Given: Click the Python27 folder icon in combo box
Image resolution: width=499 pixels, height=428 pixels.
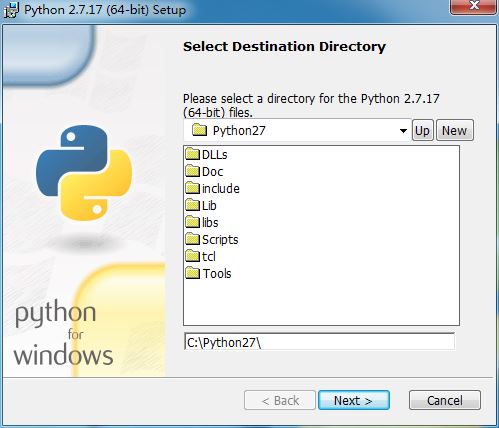Looking at the screenshot, I should tap(199, 130).
